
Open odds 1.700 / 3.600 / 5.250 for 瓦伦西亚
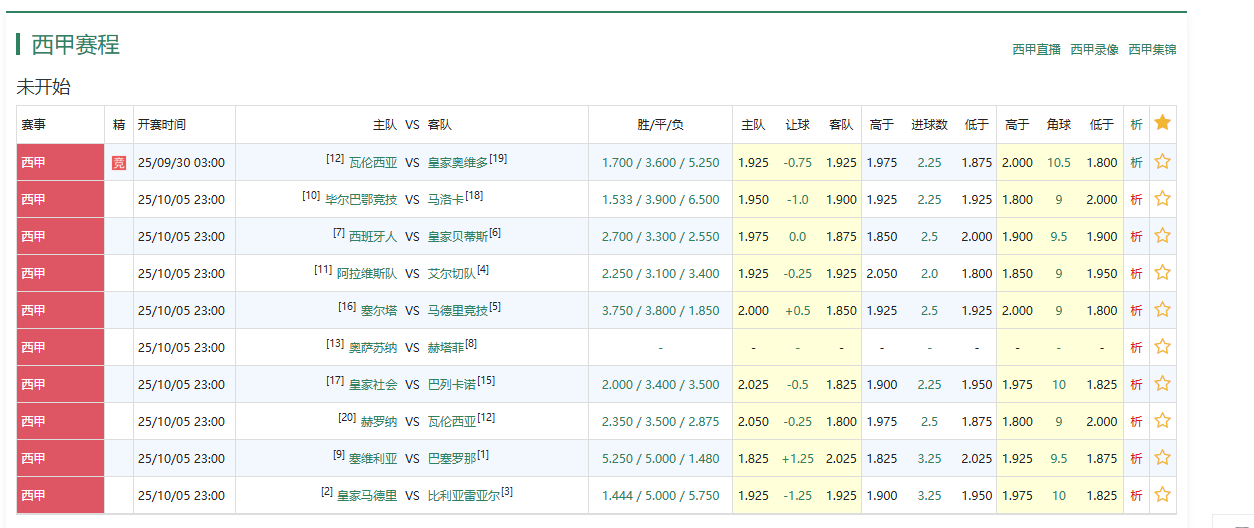[x=660, y=162]
